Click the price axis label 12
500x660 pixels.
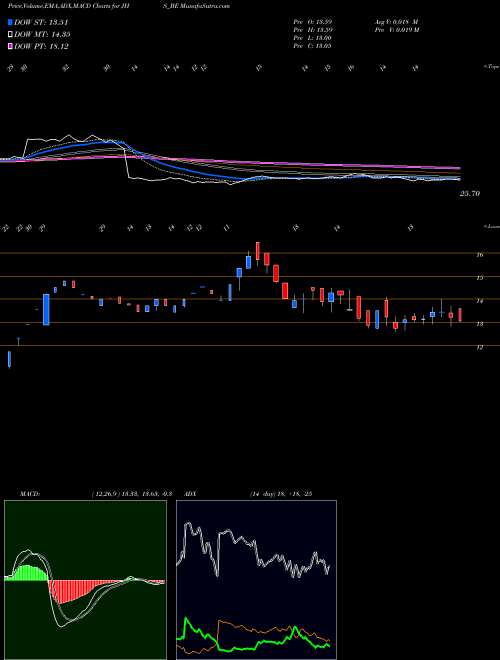pyautogui.click(x=479, y=347)
